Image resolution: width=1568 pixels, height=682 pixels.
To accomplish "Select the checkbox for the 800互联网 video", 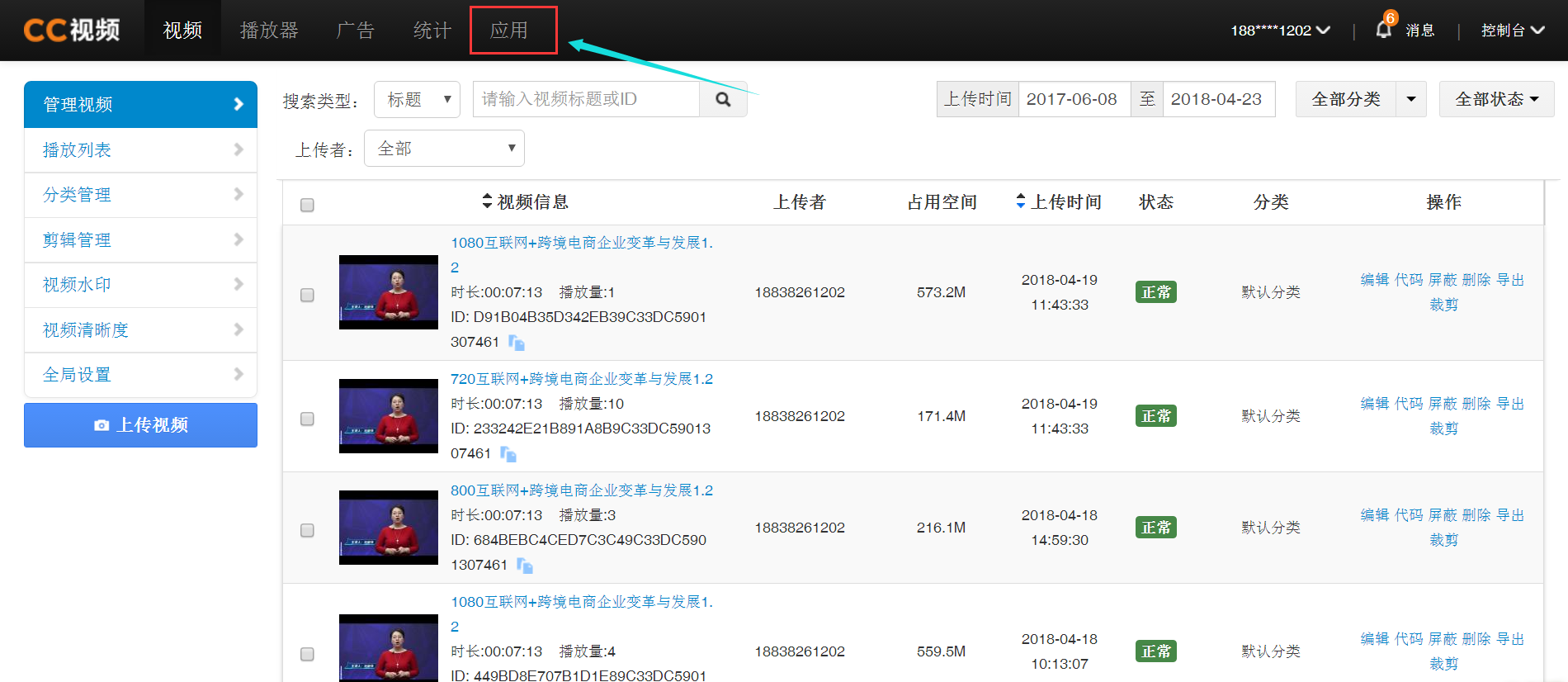I will (307, 530).
